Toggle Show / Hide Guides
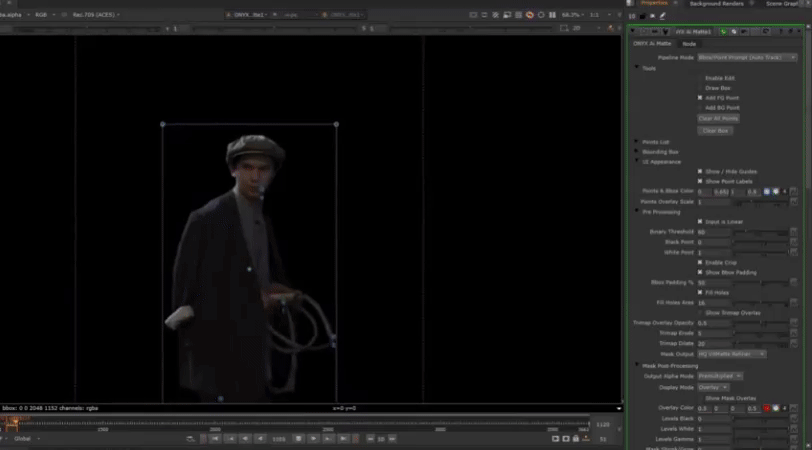 700,171
